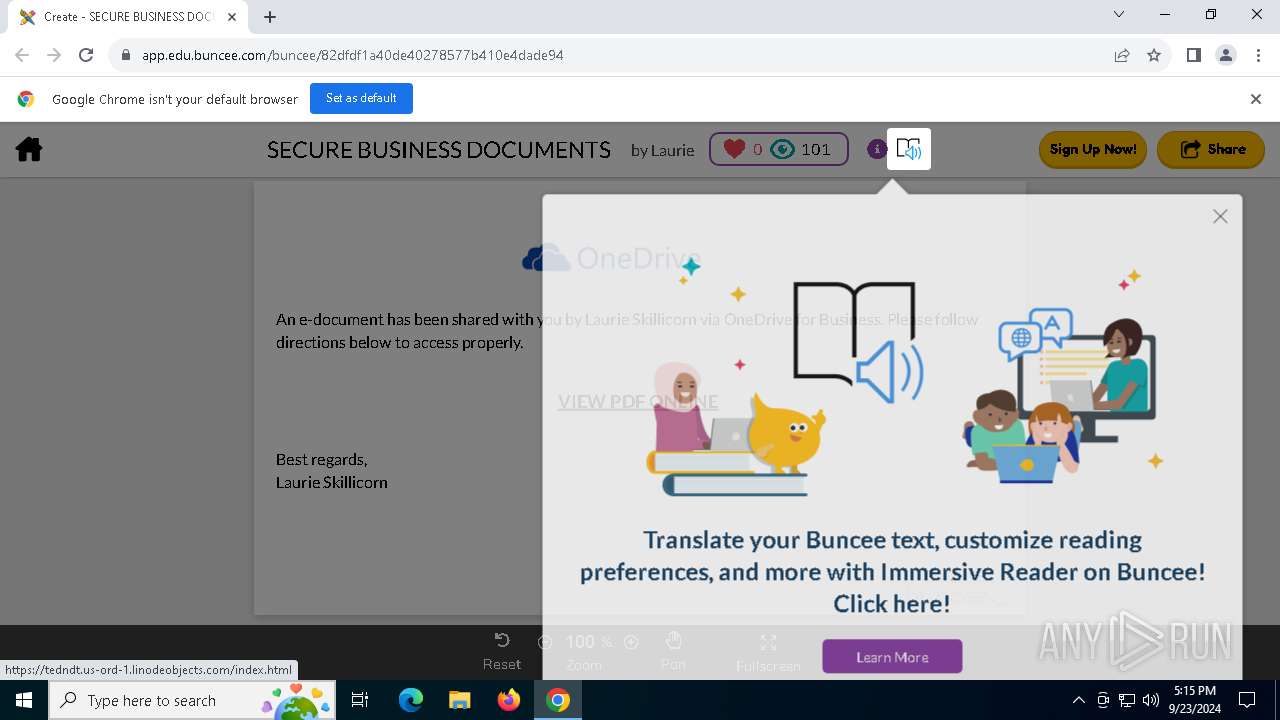
Task: Open the notification center
Action: (x=1247, y=700)
